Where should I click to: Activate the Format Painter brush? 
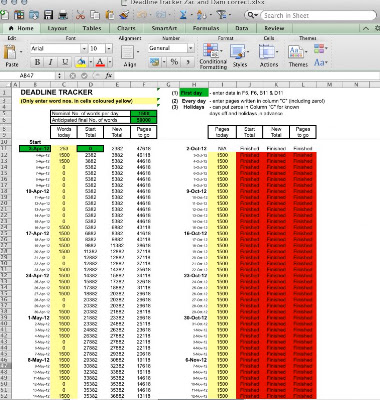(x=124, y=15)
